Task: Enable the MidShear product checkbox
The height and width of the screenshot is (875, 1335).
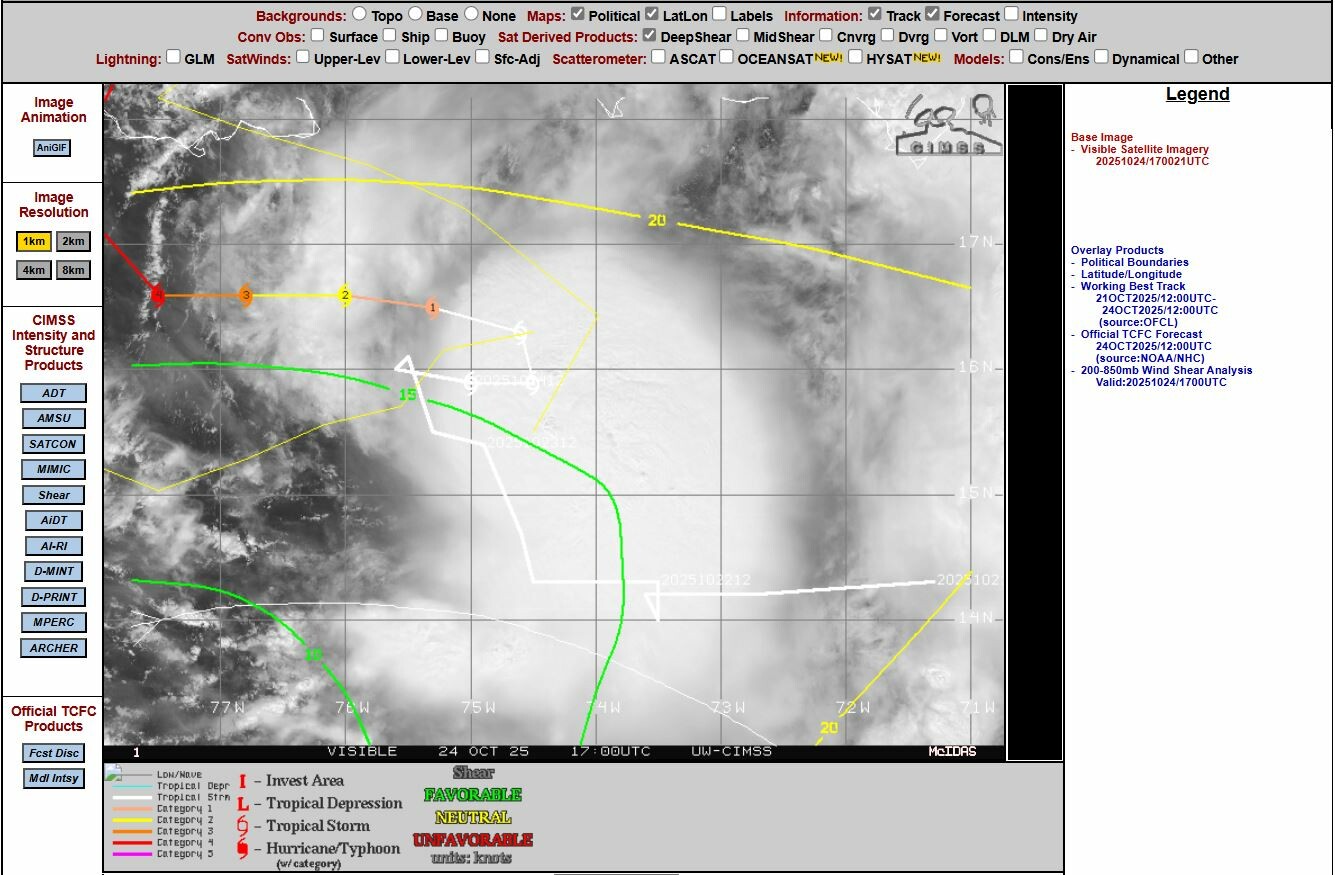Action: [x=743, y=36]
